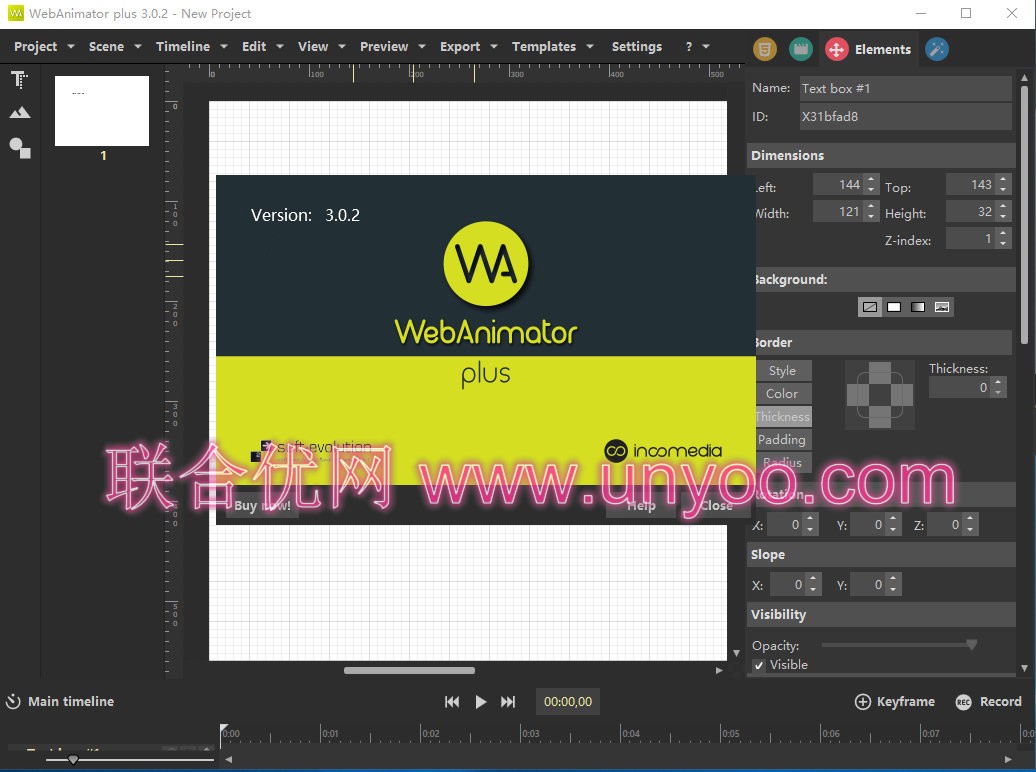Increase the Left dimension value
The height and width of the screenshot is (772, 1036).
point(871,179)
